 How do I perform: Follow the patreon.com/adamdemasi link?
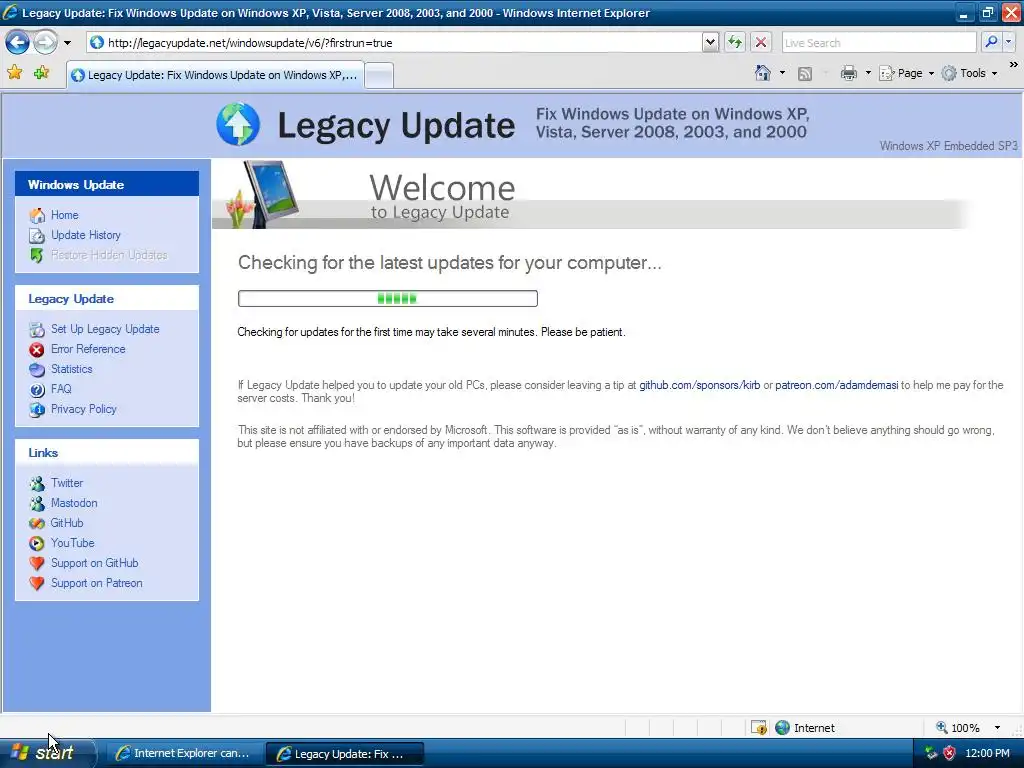pyautogui.click(x=837, y=385)
